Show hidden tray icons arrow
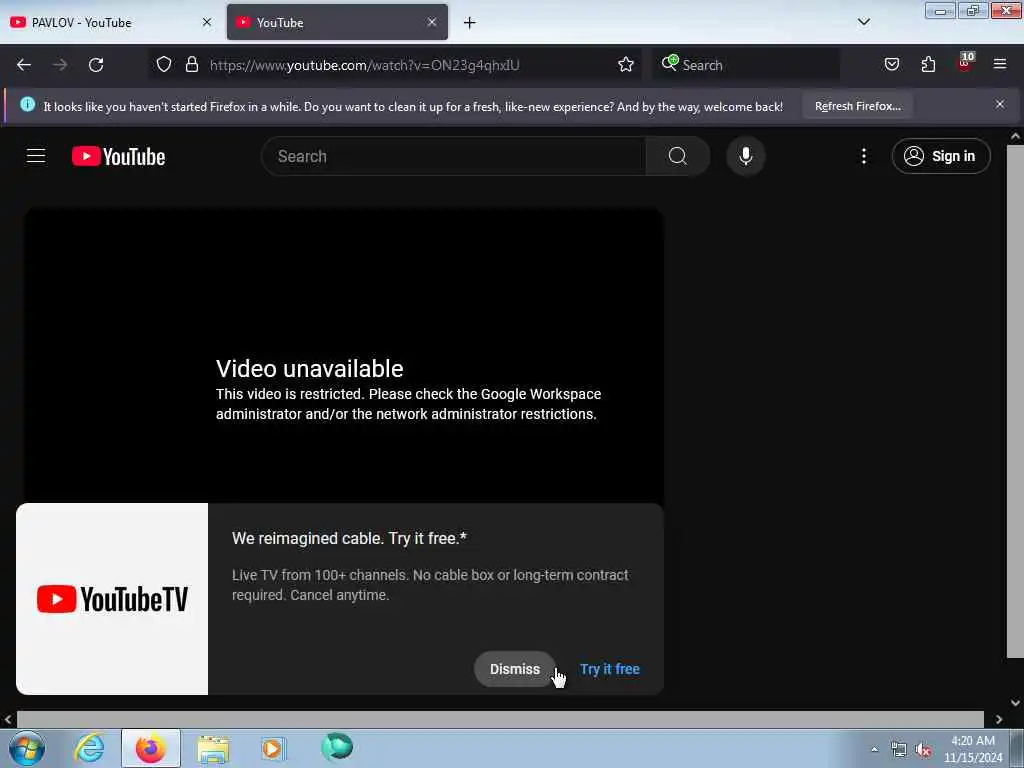1024x768 pixels. point(874,750)
